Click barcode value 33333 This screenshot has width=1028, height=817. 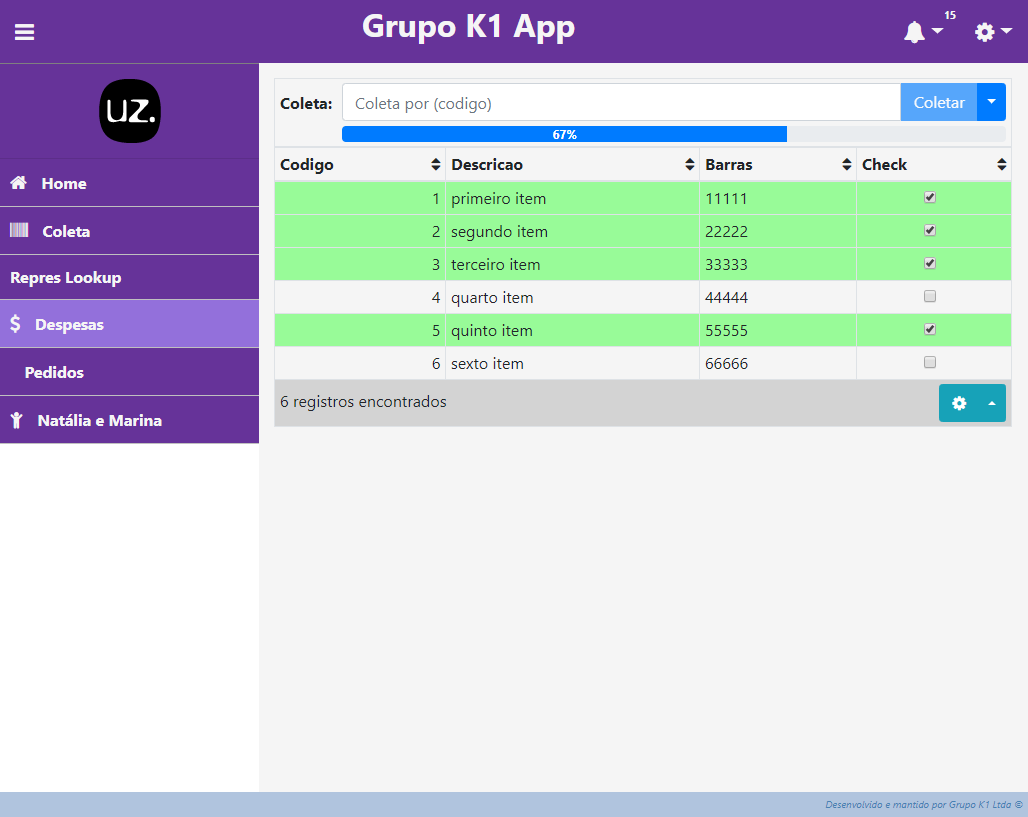pos(726,265)
